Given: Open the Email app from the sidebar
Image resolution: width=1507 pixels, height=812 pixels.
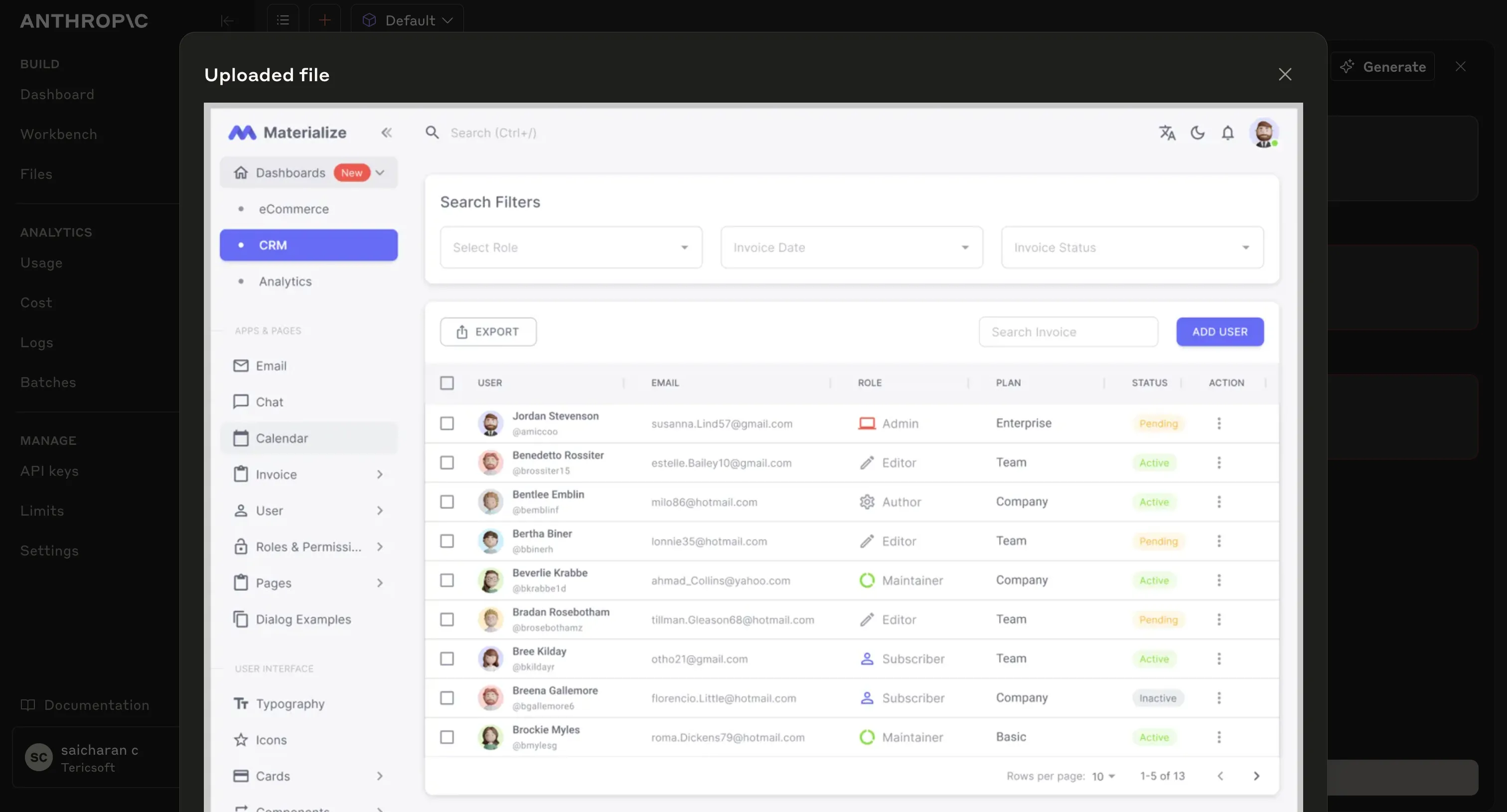Looking at the screenshot, I should pos(272,365).
